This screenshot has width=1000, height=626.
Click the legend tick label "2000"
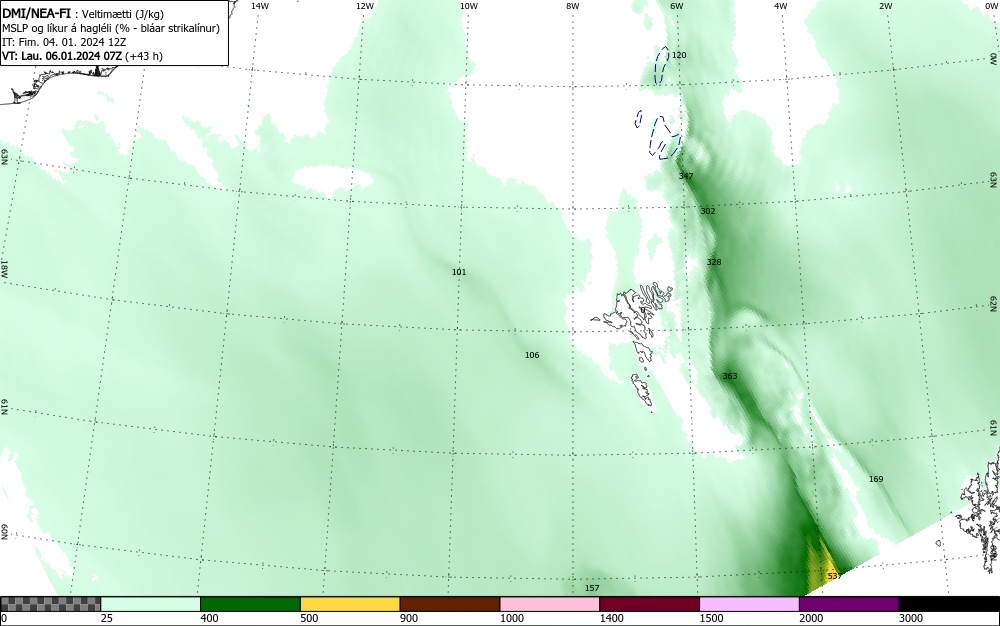811,618
